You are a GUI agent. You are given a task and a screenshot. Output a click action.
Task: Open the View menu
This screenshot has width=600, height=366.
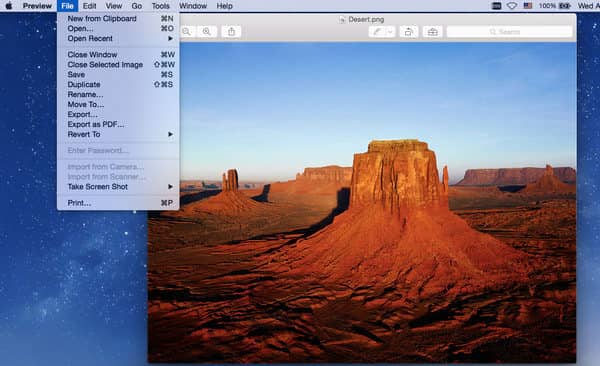[114, 6]
